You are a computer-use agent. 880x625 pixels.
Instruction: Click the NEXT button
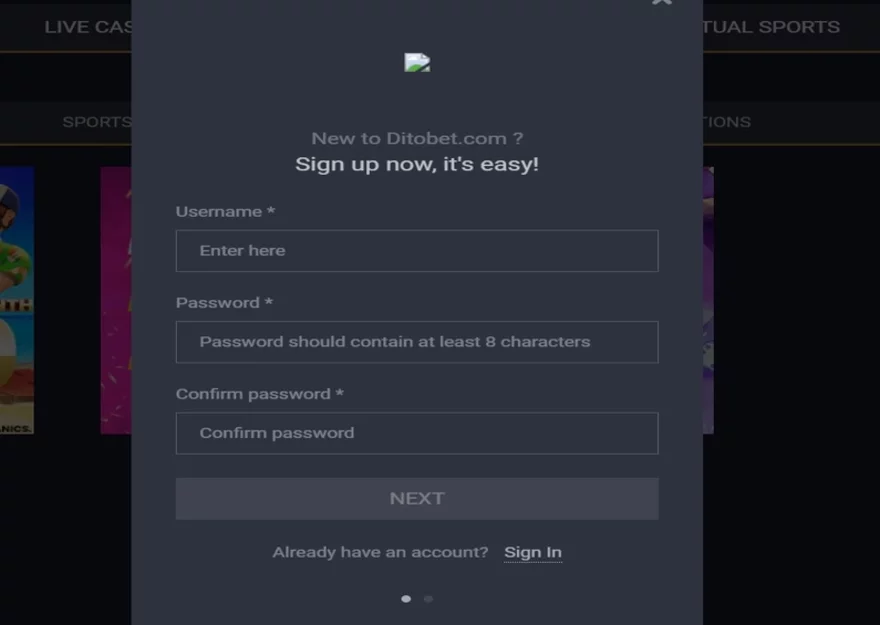pyautogui.click(x=417, y=499)
